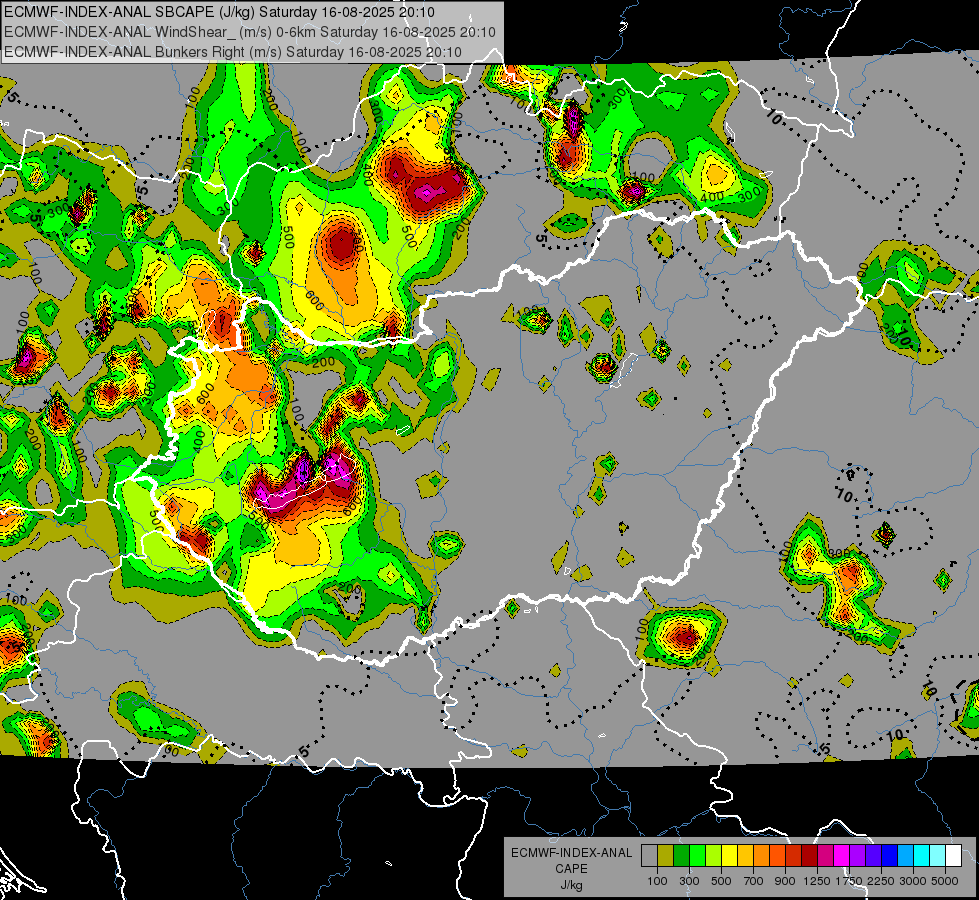Pick the pale cyan legend swatch before 5000

pyautogui.click(x=938, y=856)
